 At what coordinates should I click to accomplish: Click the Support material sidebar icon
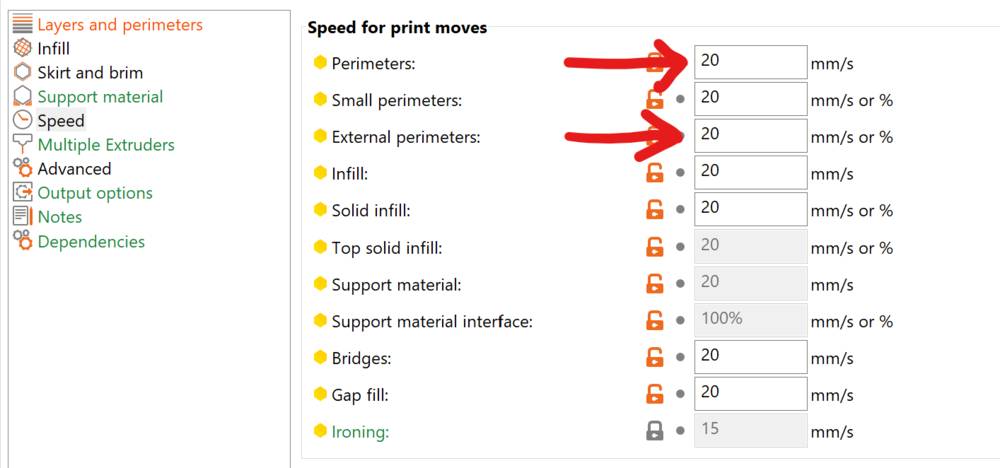tap(22, 97)
